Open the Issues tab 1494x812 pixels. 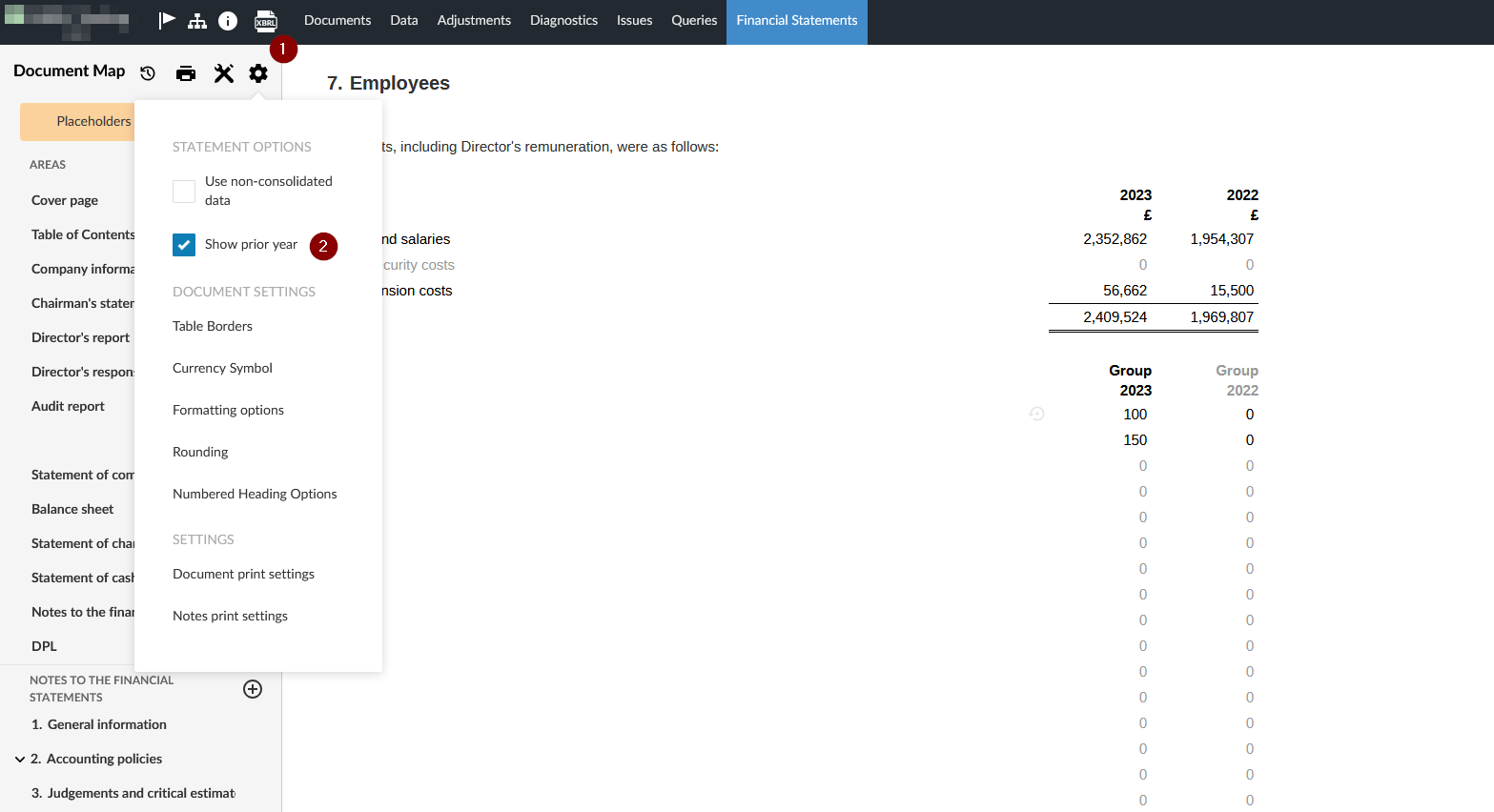point(634,20)
